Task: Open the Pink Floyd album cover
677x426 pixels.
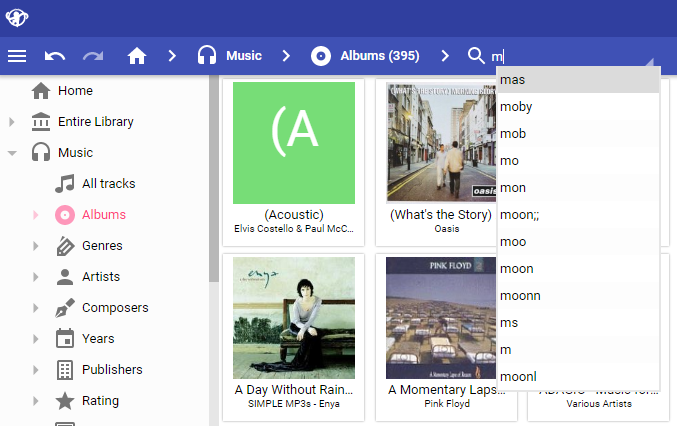Action: coord(446,317)
